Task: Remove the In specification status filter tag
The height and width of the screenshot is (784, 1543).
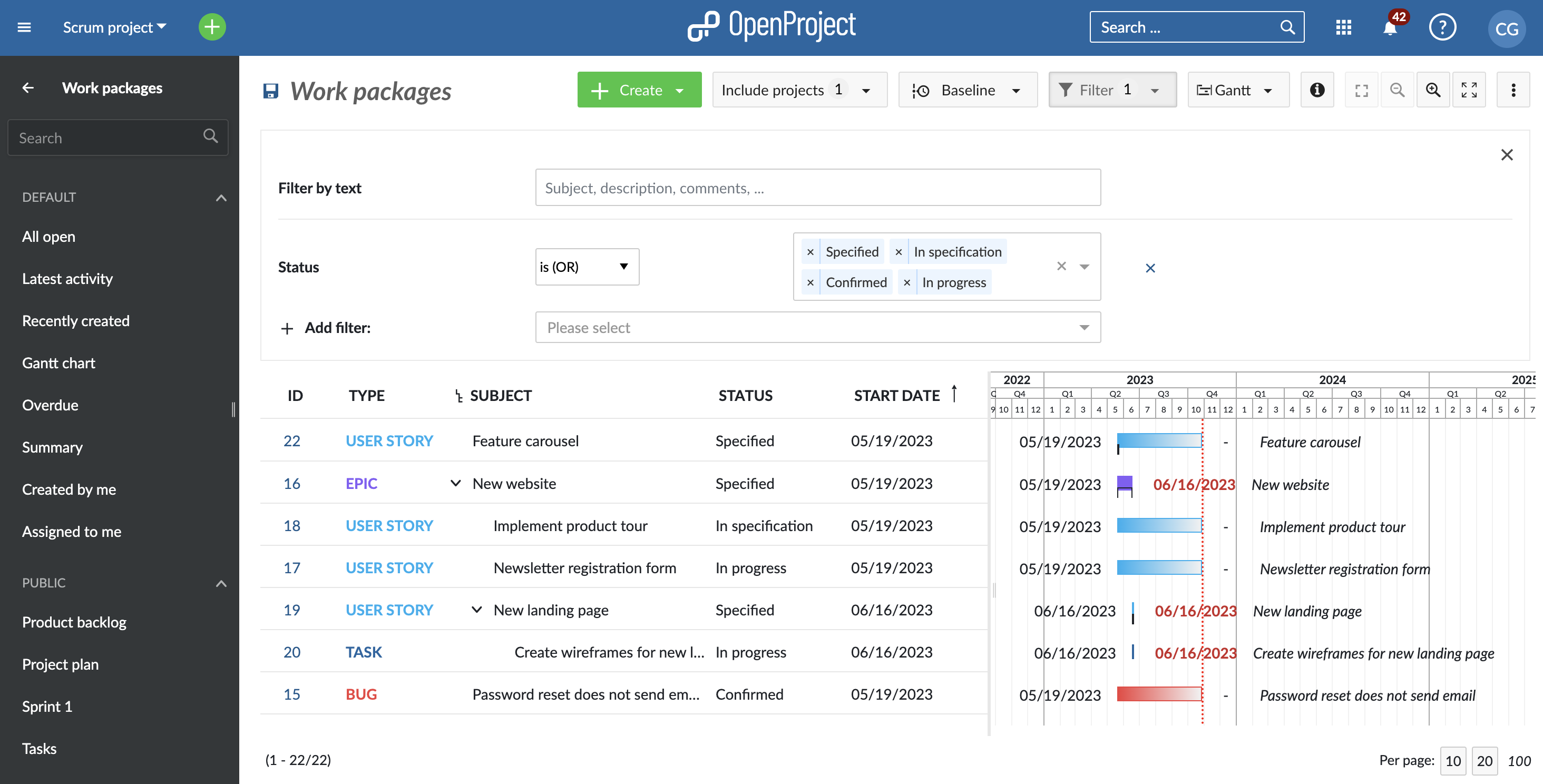Action: 899,251
